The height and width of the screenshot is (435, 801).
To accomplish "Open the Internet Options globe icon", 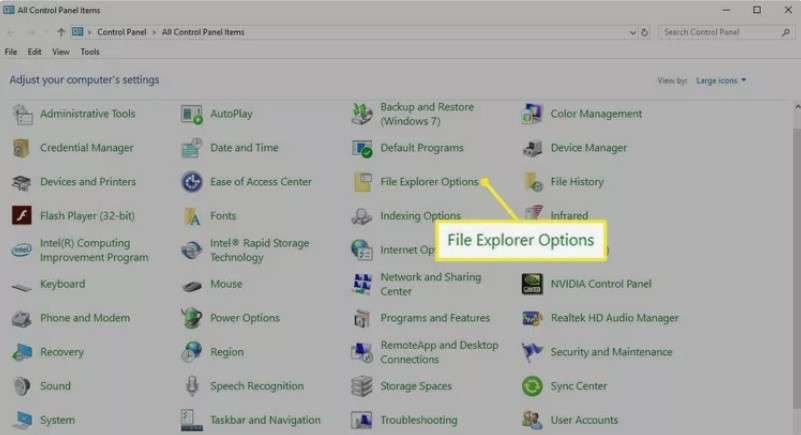I will coord(362,250).
